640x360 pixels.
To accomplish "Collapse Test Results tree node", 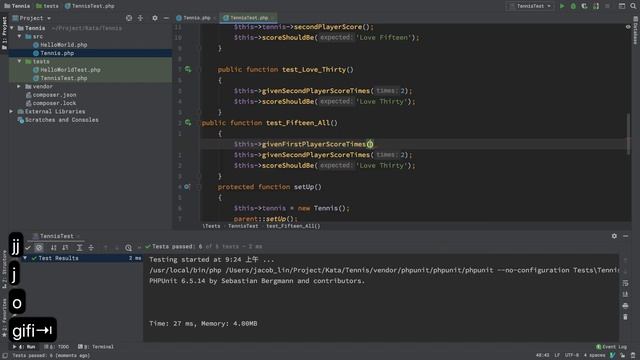I will [x=25, y=258].
